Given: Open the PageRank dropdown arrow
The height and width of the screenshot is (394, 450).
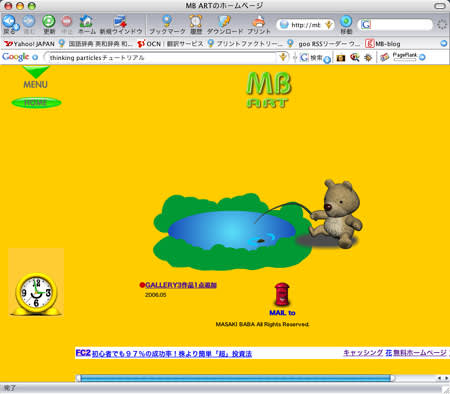Looking at the screenshot, I should 422,58.
